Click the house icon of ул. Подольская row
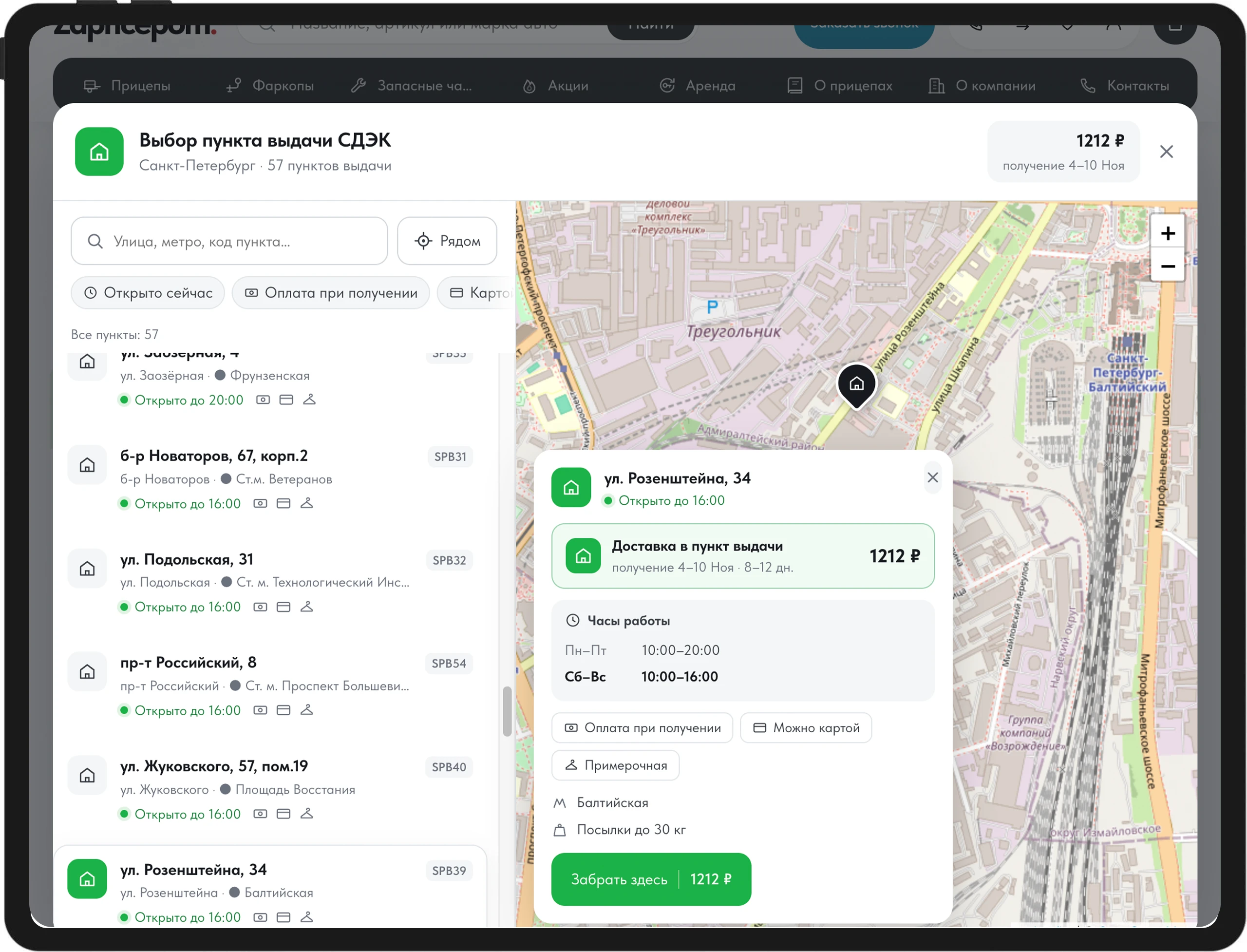1247x952 pixels. click(x=87, y=569)
